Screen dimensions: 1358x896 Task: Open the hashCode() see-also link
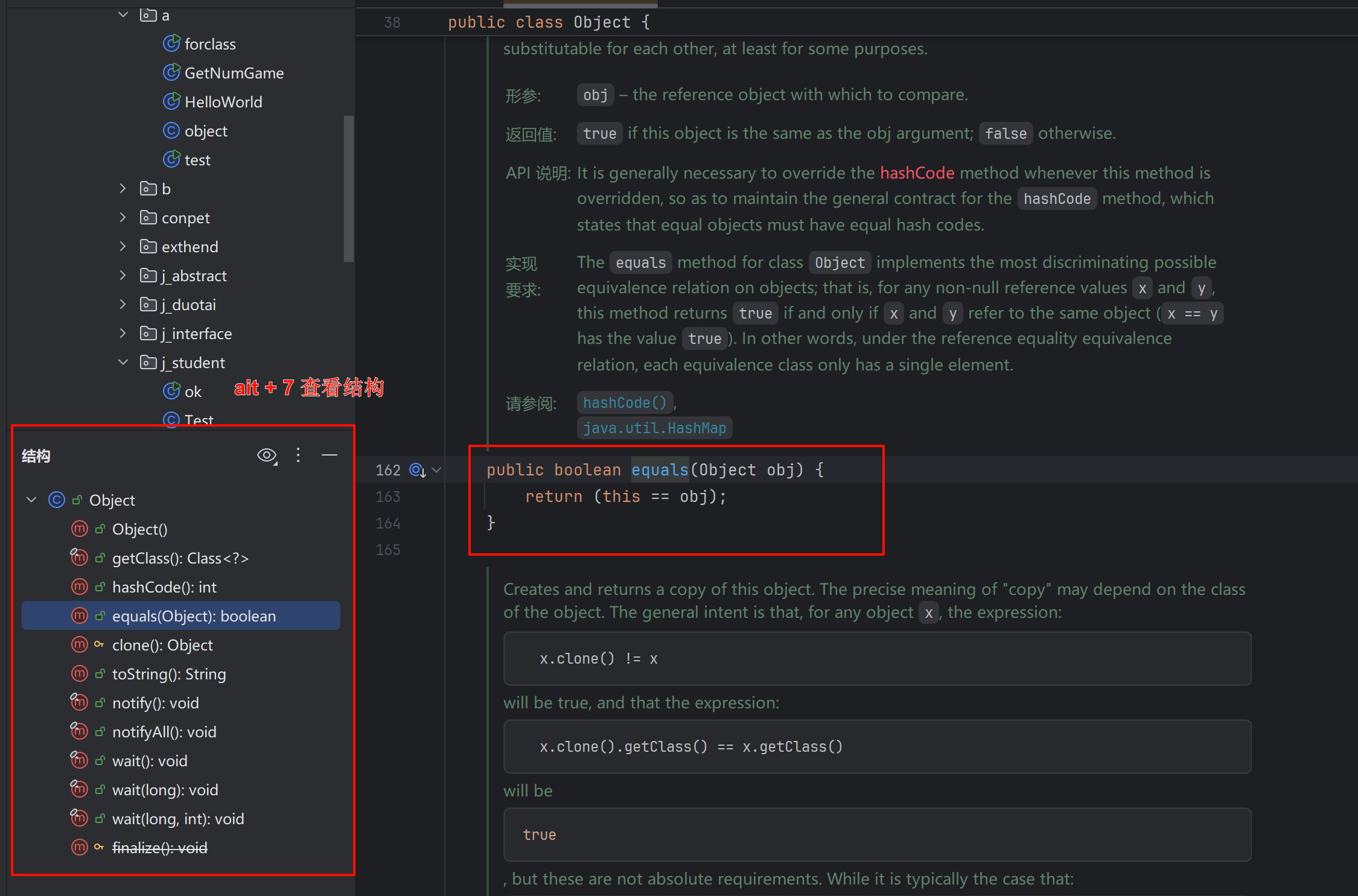[x=625, y=402]
